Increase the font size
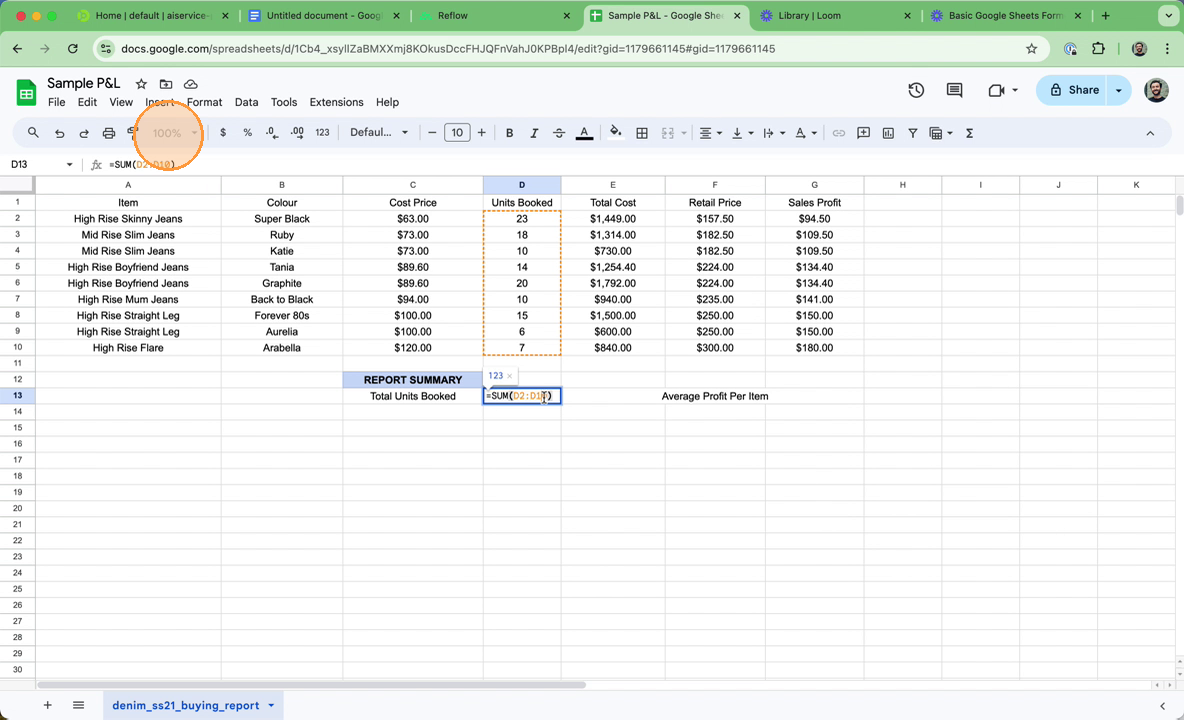Screen dimensions: 1184x720 click(482, 133)
